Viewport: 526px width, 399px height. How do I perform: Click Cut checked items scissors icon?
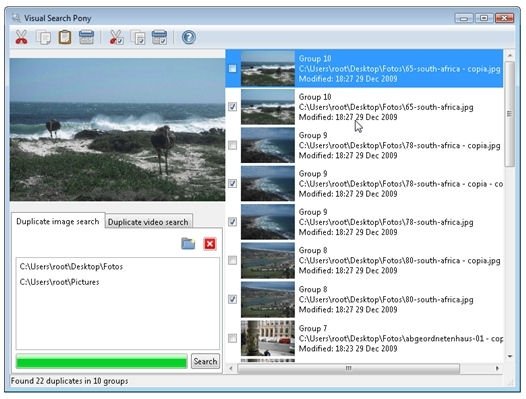point(116,37)
